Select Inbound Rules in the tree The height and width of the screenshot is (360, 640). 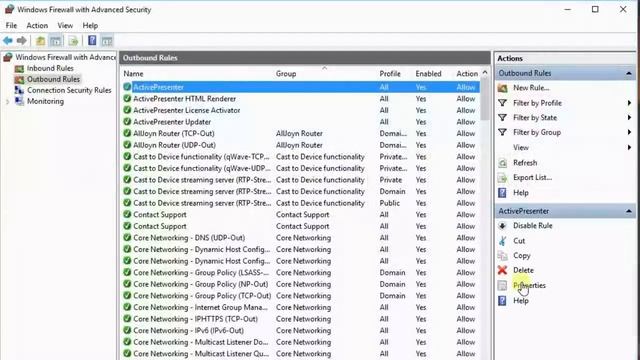50,68
